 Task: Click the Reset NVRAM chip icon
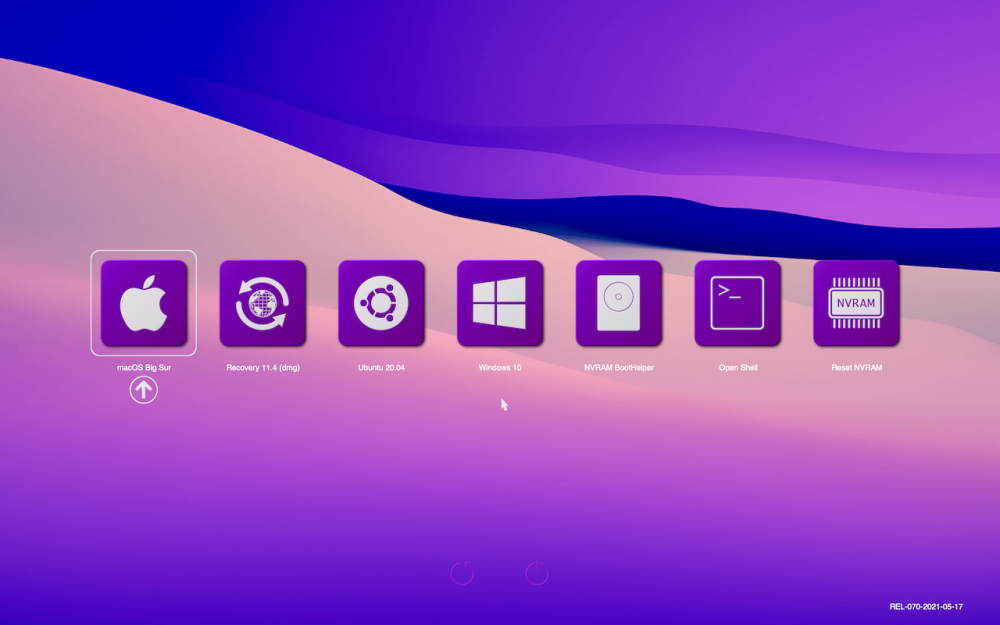856,303
